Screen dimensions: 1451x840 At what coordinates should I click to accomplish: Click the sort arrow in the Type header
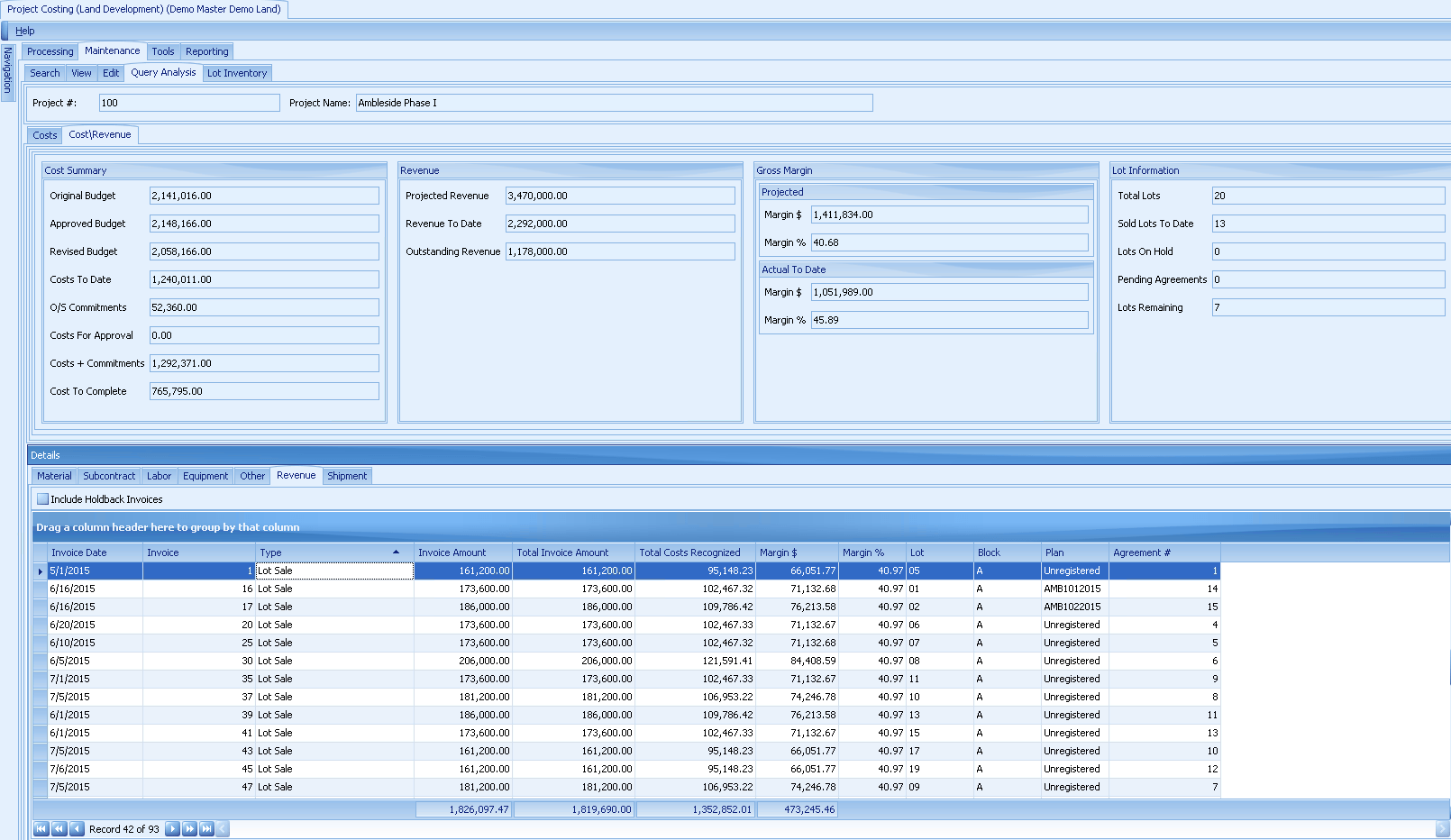396,552
